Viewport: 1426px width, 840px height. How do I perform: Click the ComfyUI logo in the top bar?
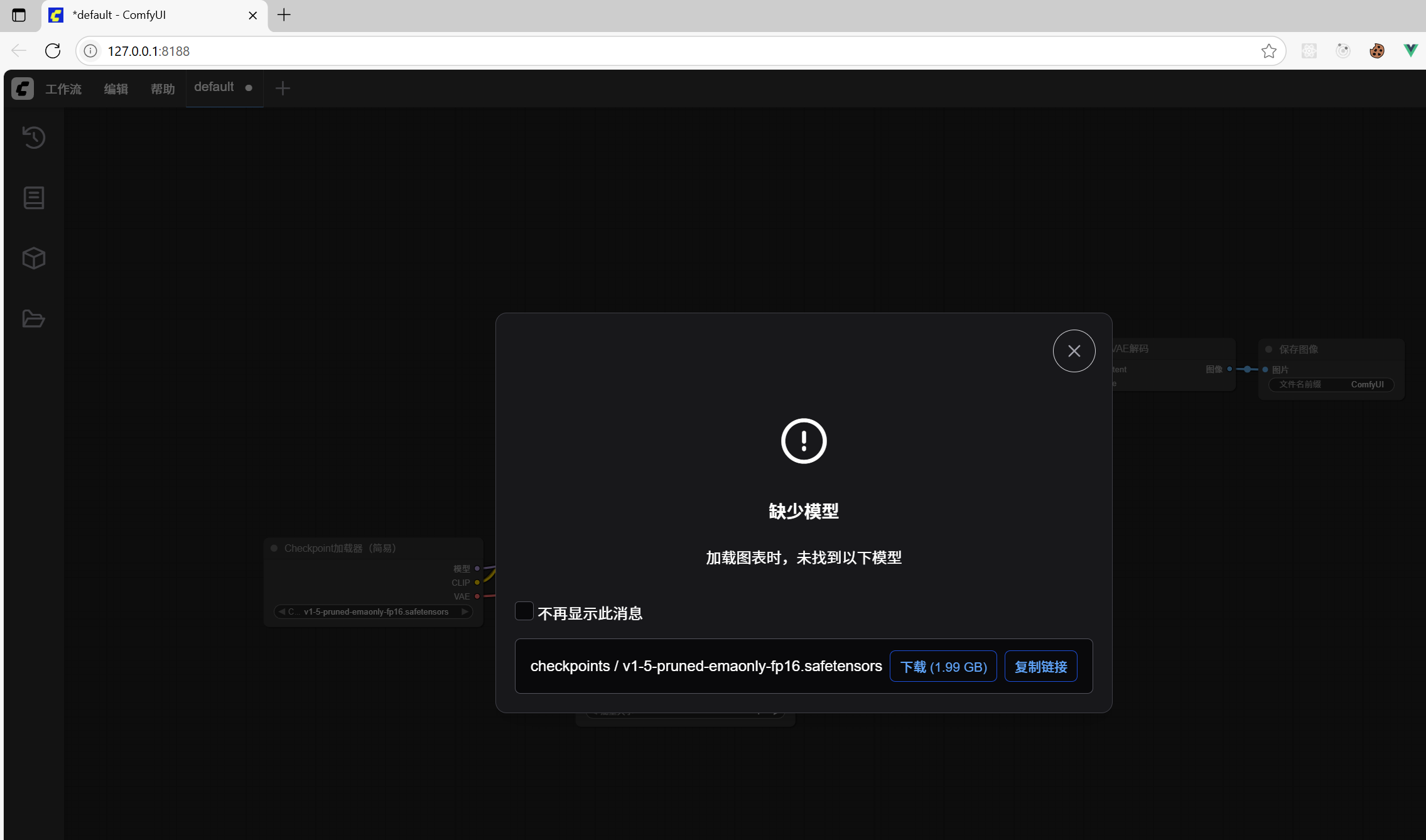(23, 88)
